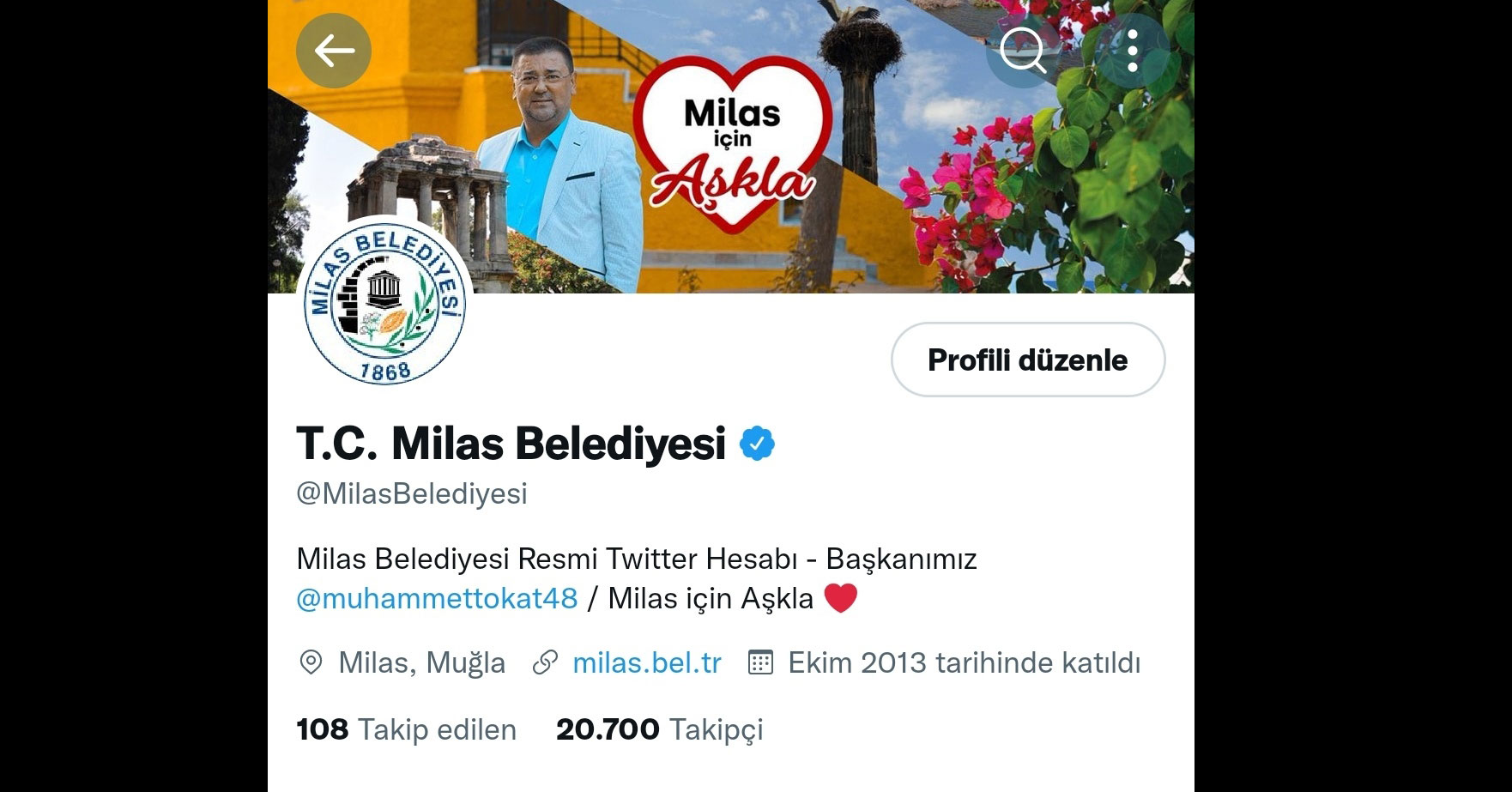Click the red heart emoji in bio
This screenshot has height=792, width=1512.
tap(840, 598)
